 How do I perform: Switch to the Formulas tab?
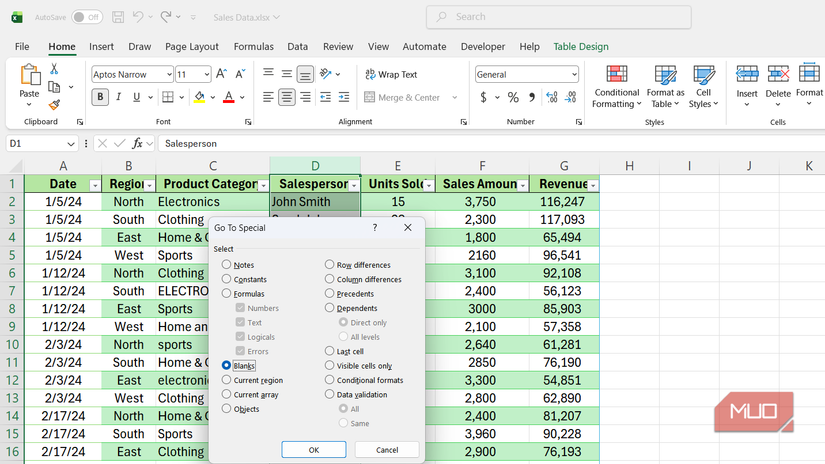pos(254,46)
